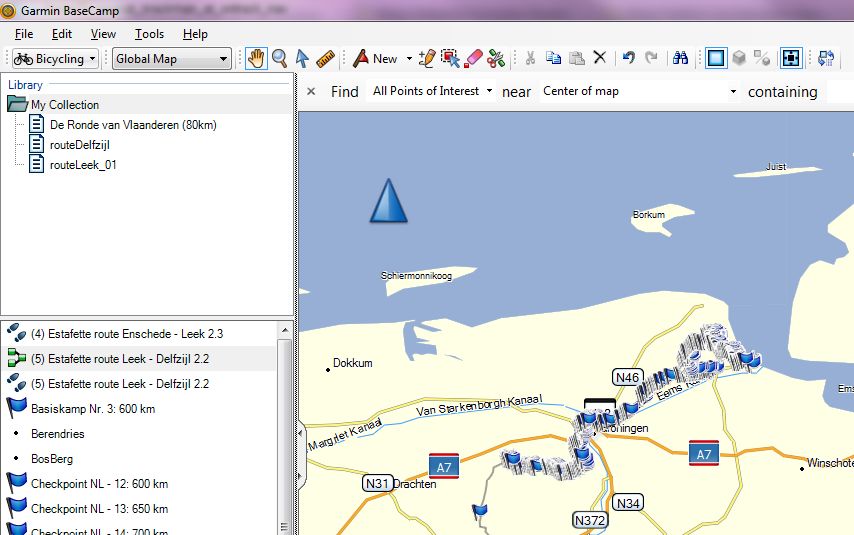Select the Measure ruler tool
854x535 pixels.
point(325,59)
